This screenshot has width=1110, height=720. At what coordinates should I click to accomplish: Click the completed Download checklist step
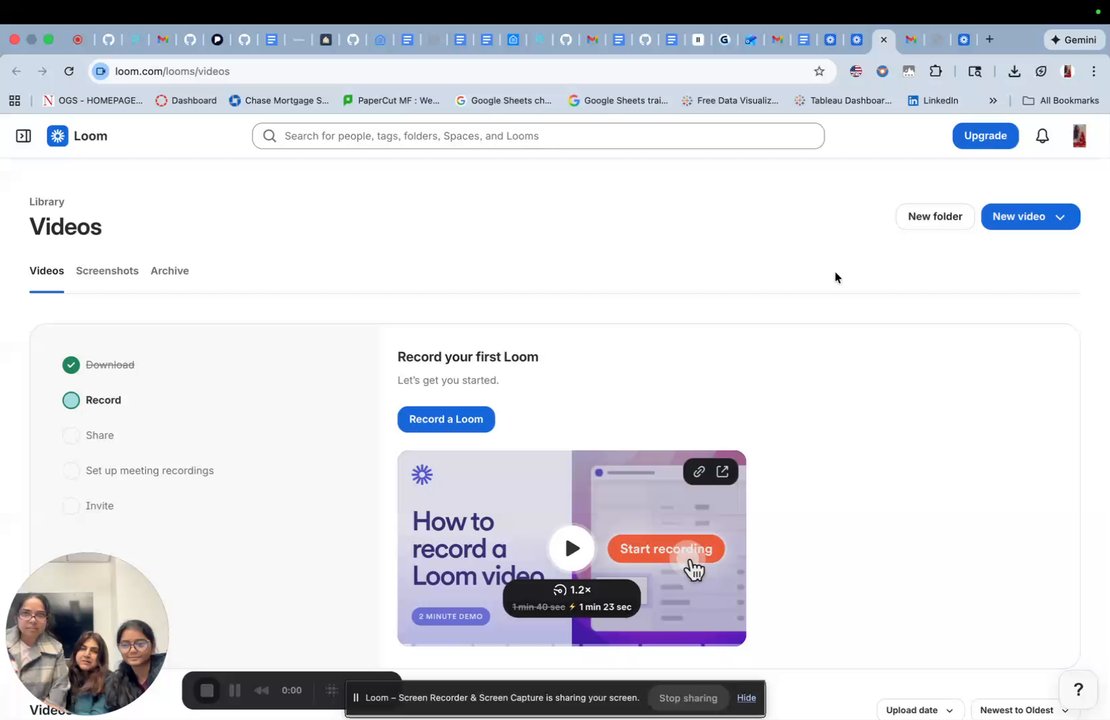pyautogui.click(x=98, y=365)
